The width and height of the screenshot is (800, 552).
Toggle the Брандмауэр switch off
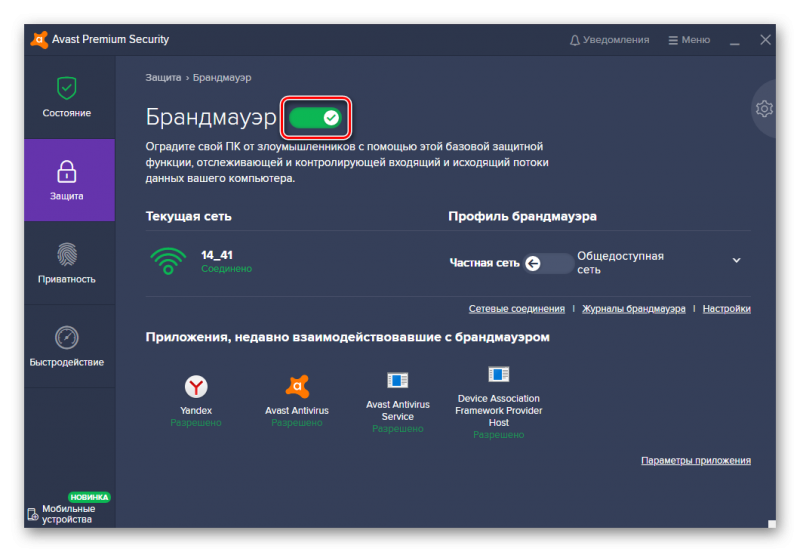pos(315,118)
